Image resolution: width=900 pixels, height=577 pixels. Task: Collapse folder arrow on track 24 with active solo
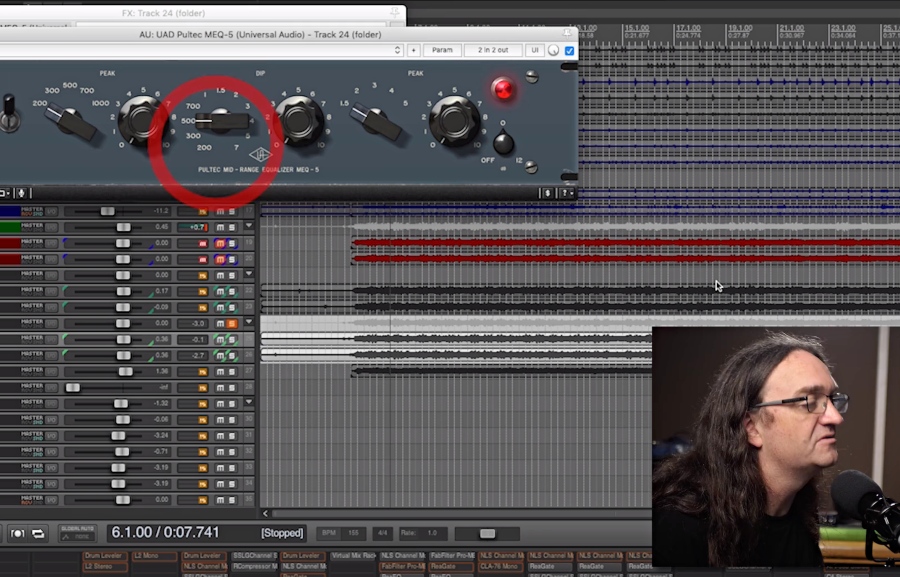pos(249,322)
